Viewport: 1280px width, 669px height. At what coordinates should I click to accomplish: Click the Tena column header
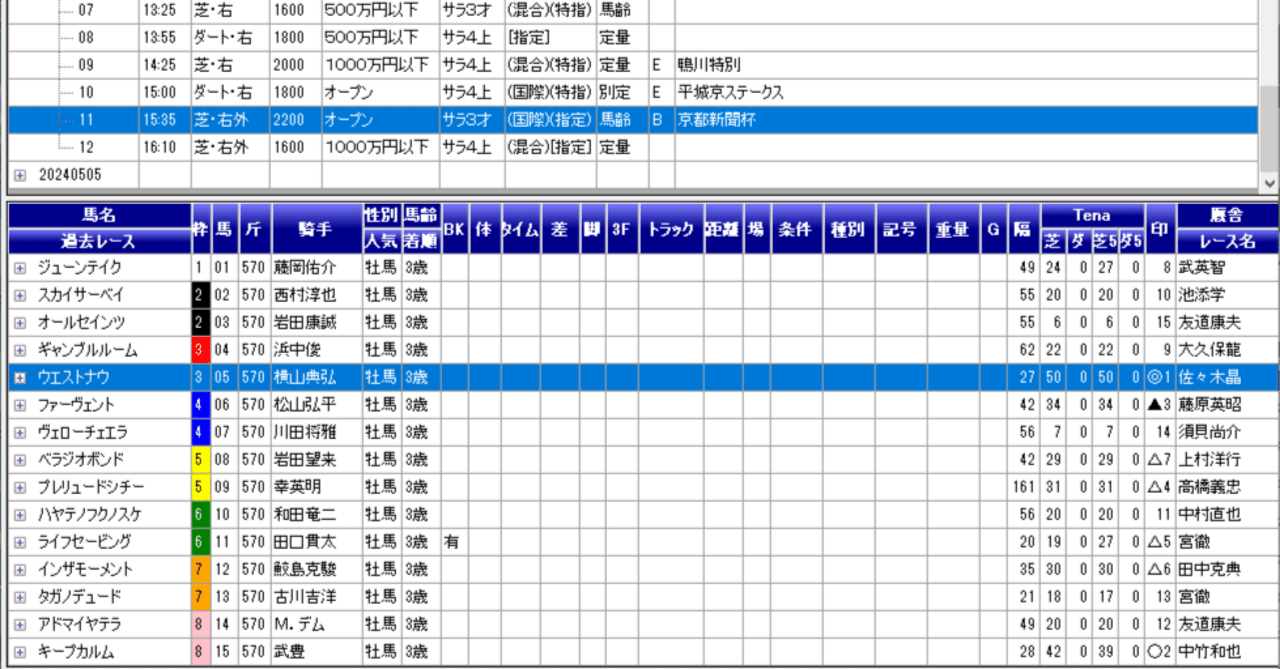point(1092,215)
